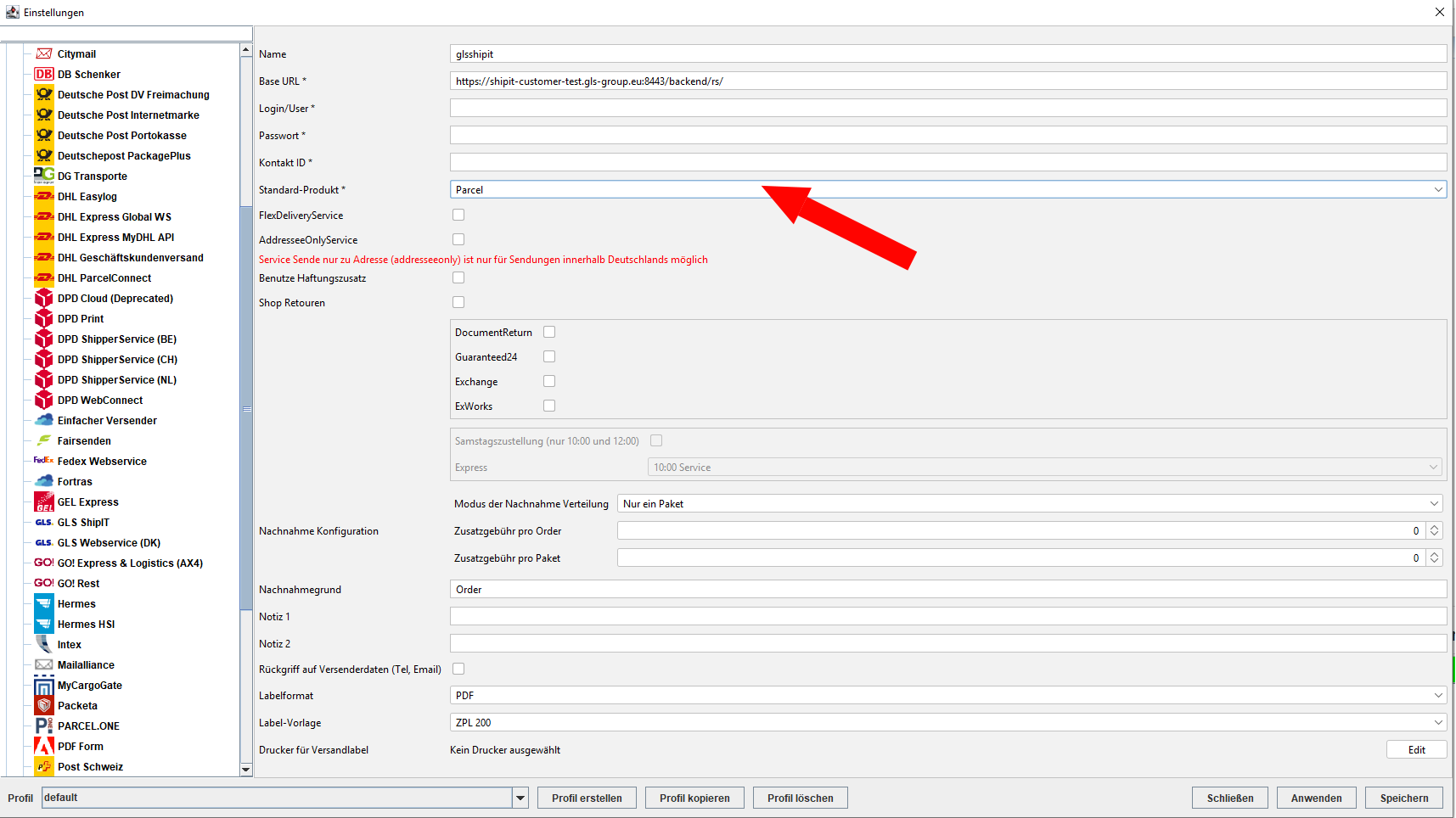Click the DPD Cloud (Deprecated) cube icon
Image resolution: width=1456 pixels, height=818 pixels.
(x=44, y=298)
